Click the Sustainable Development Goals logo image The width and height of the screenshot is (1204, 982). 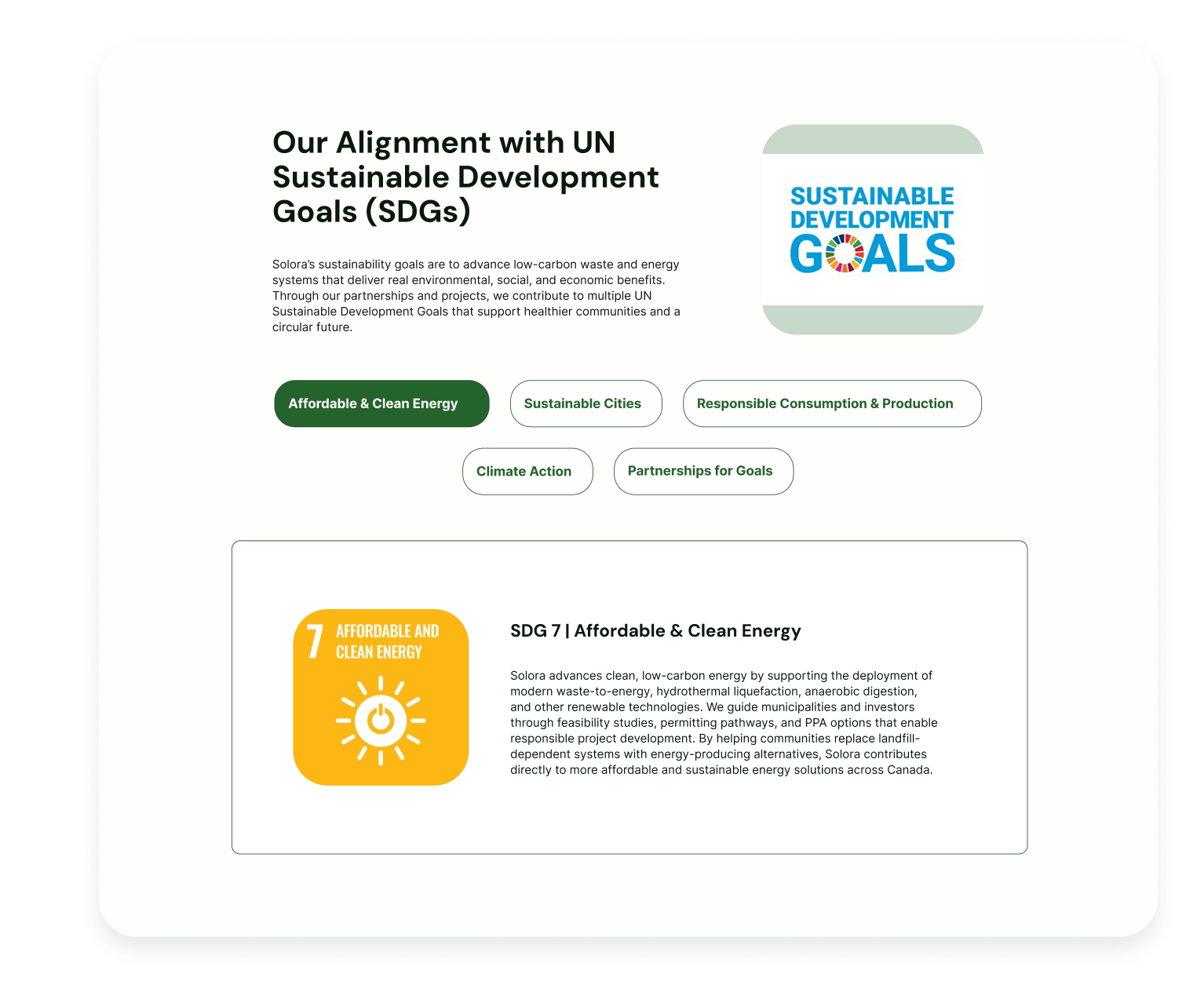point(873,229)
